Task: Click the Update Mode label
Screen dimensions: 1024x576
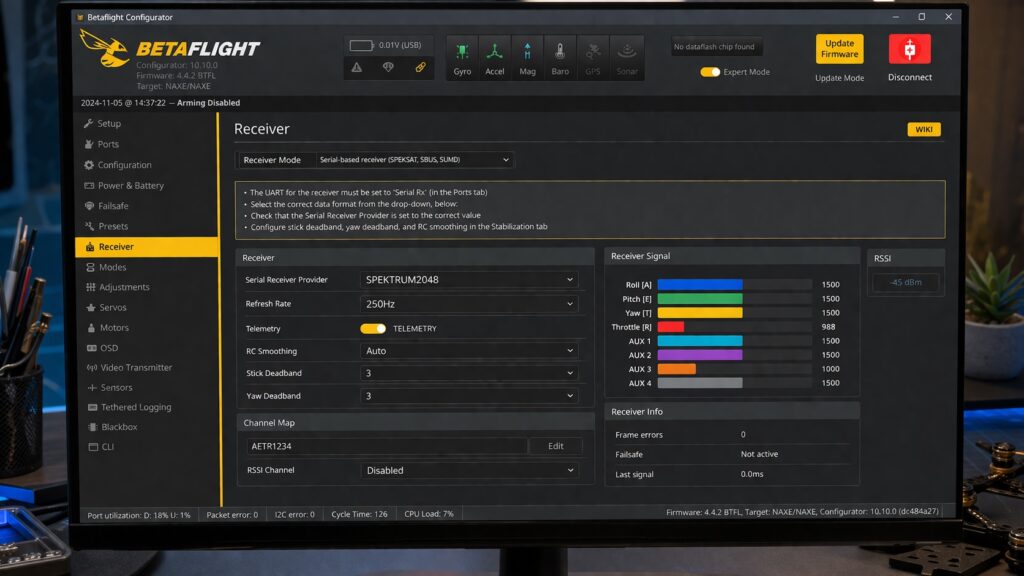Action: click(839, 78)
